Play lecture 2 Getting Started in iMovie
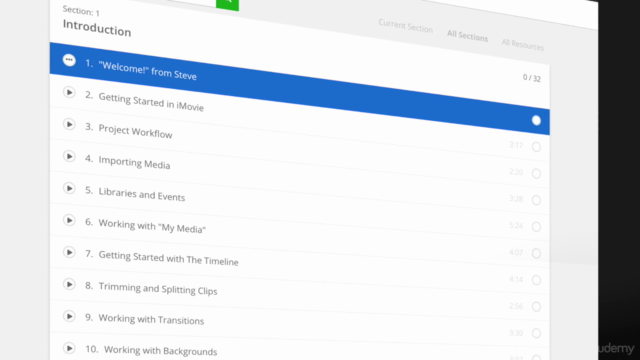The image size is (640, 360). coord(69,92)
